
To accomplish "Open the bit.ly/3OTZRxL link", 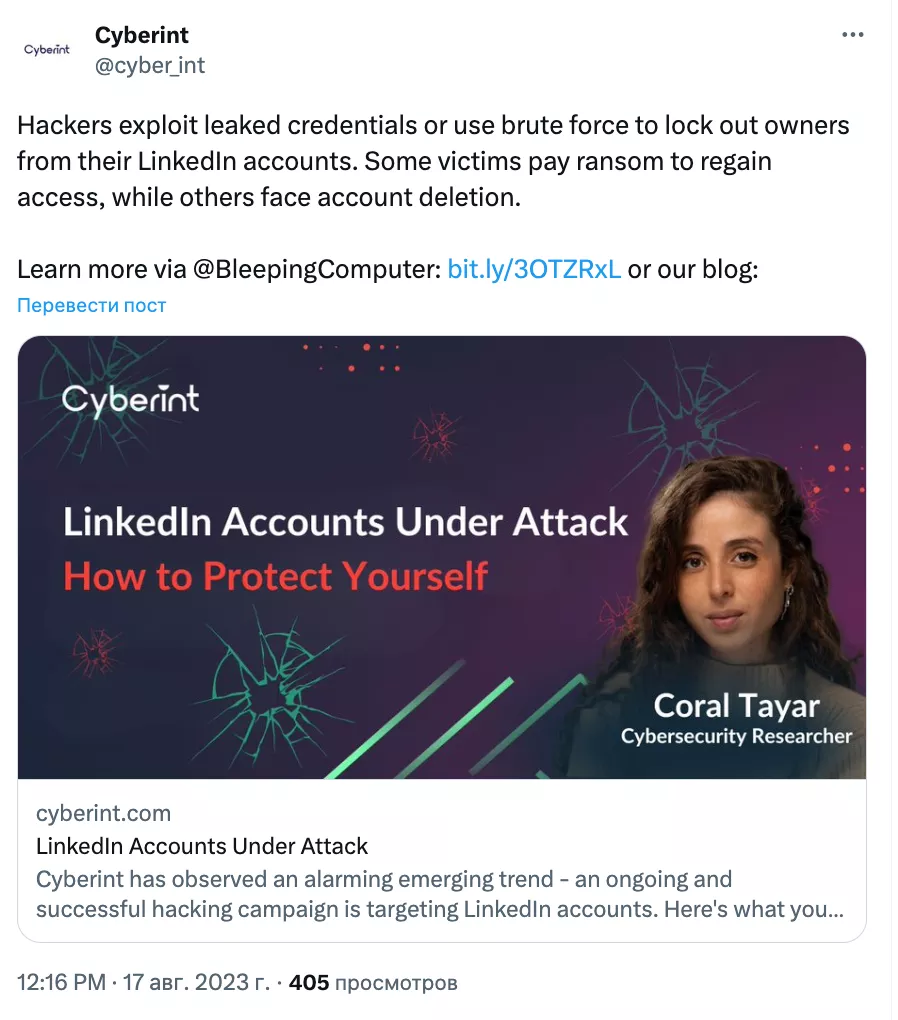I will [x=534, y=270].
